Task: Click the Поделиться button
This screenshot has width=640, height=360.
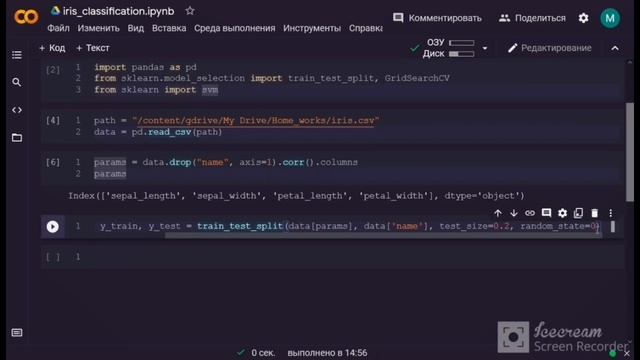Action: [x=532, y=18]
